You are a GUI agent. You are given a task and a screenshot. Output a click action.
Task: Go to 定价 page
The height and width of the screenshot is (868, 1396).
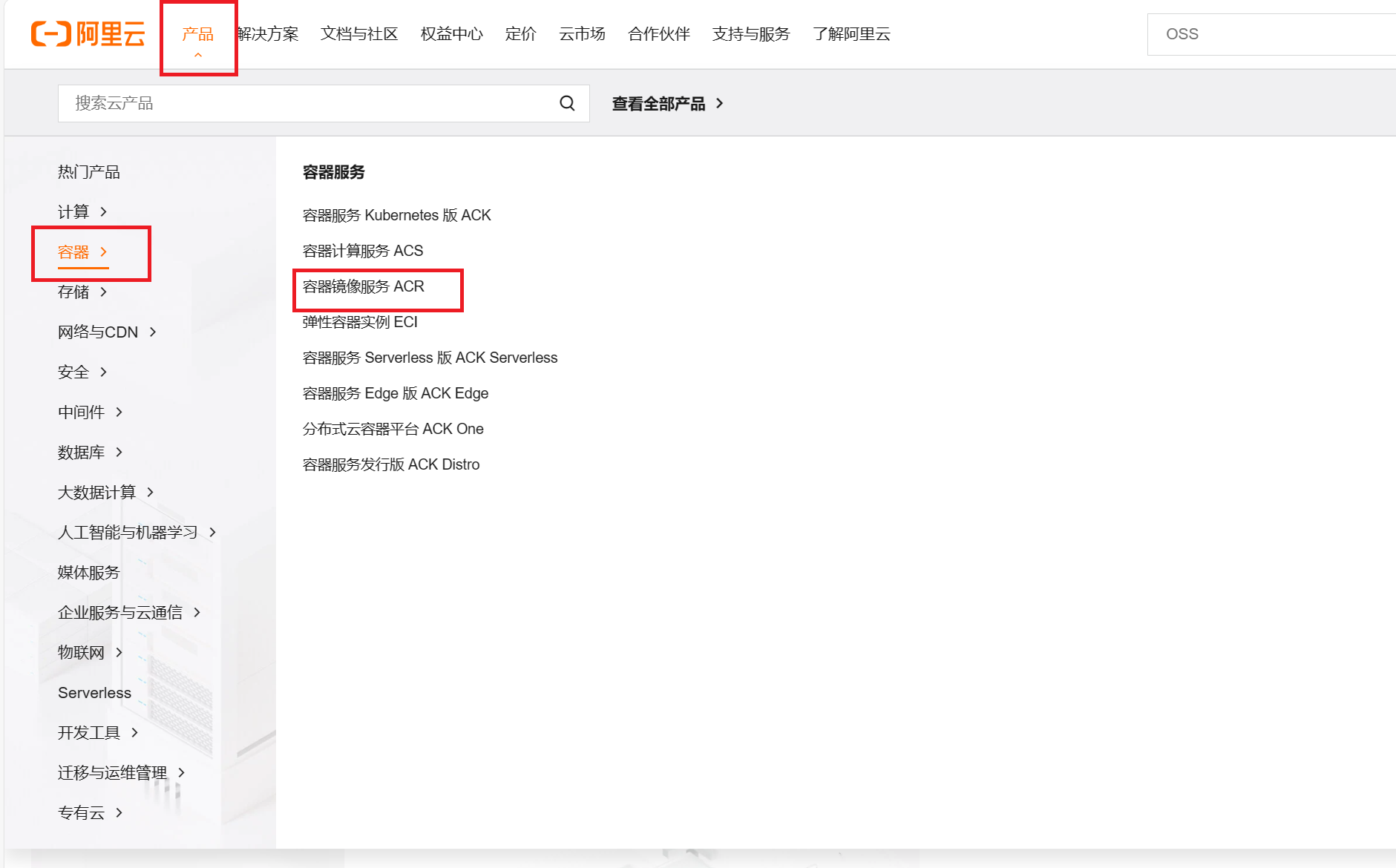pos(520,34)
